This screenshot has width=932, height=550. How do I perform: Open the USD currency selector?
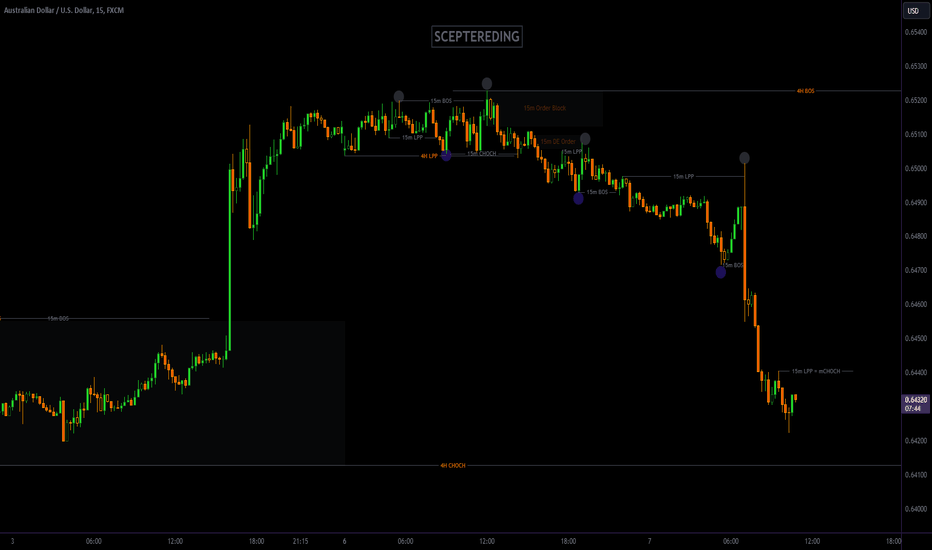(915, 11)
